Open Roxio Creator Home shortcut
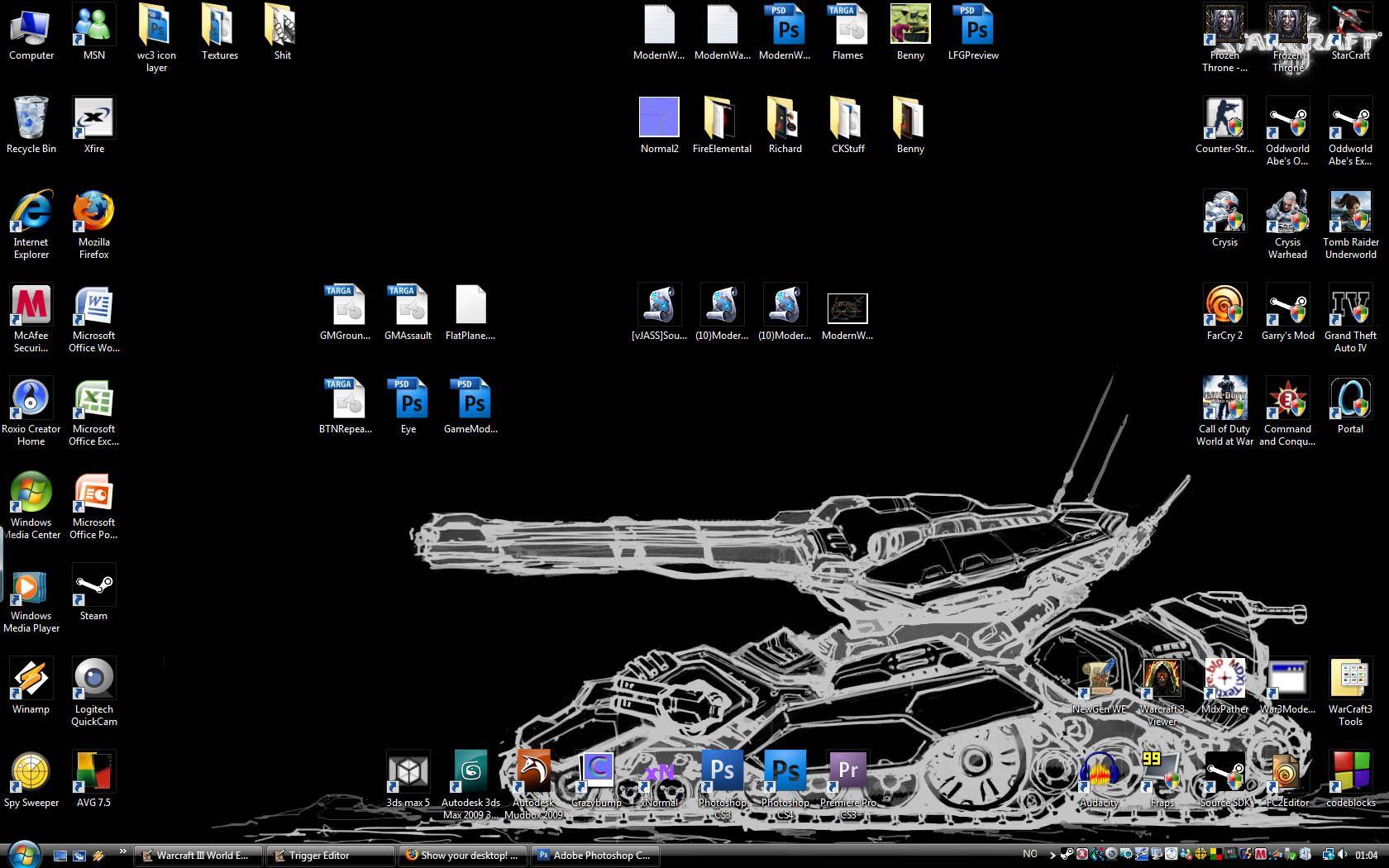 coord(31,412)
